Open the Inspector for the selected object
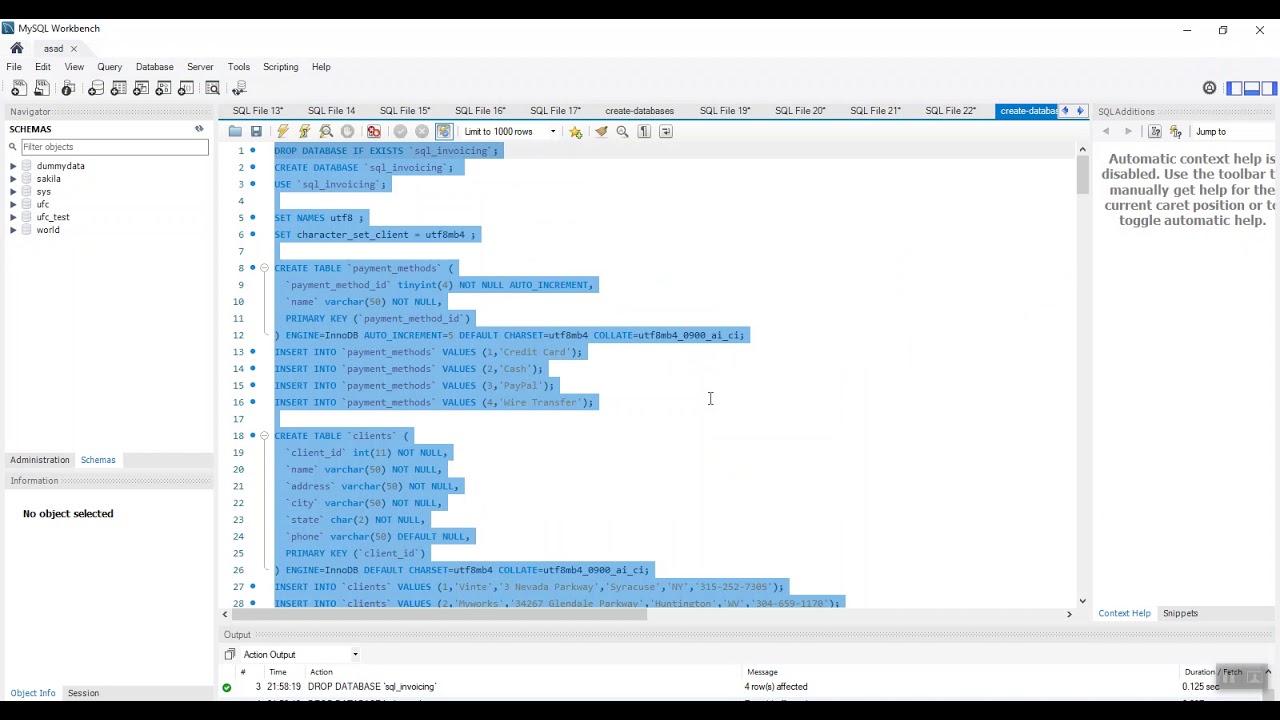The height and width of the screenshot is (720, 1280). pos(68,89)
